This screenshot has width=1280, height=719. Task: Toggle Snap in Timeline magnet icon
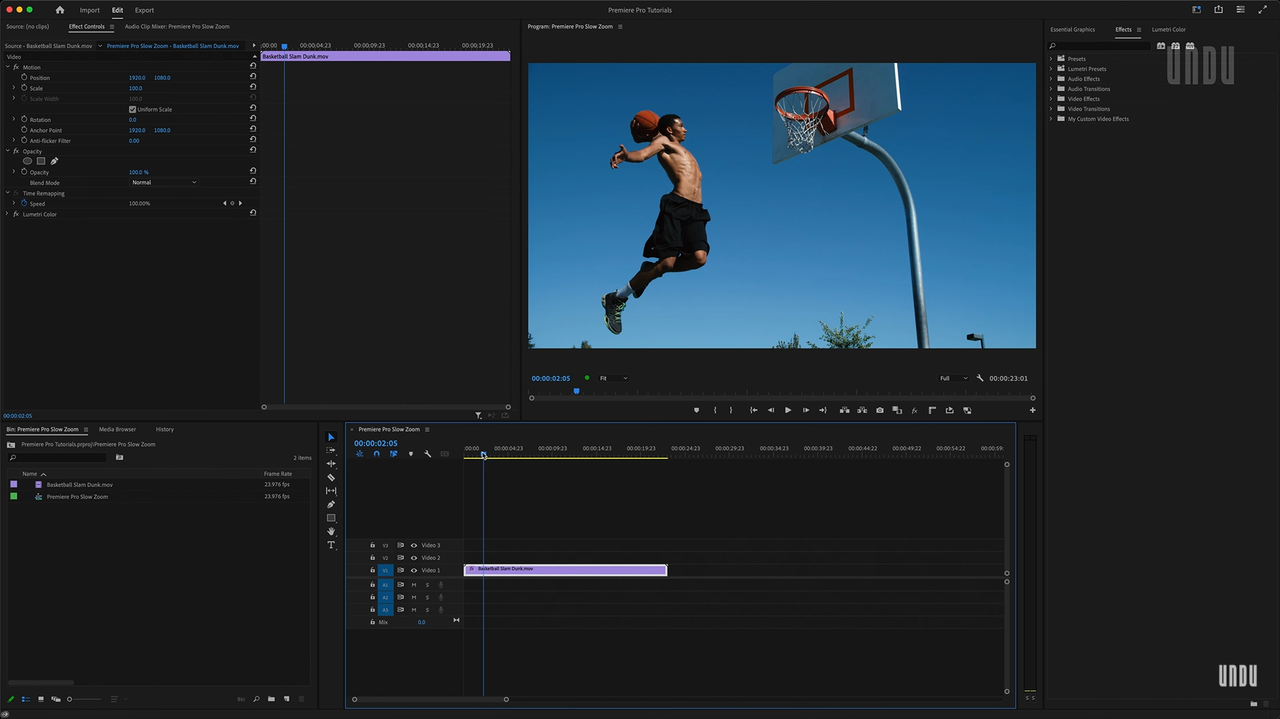point(377,454)
